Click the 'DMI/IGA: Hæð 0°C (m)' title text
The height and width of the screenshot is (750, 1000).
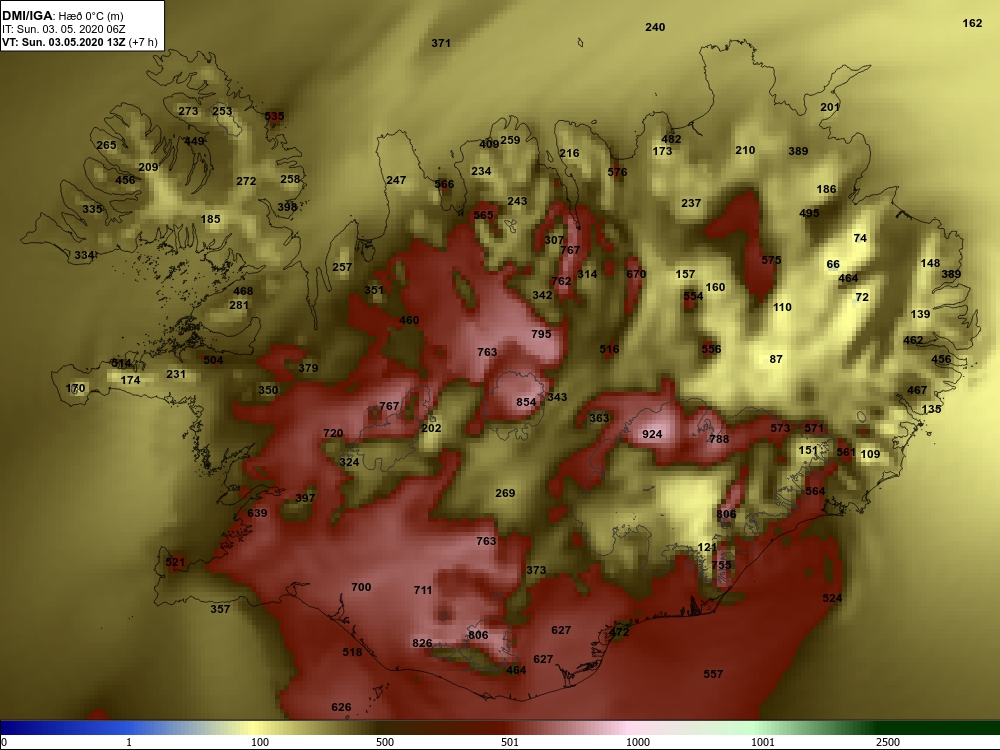point(62,16)
